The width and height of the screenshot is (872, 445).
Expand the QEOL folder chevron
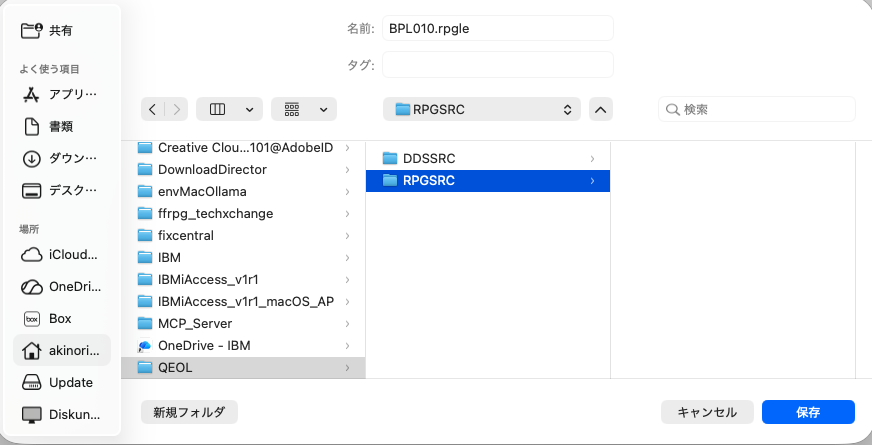pyautogui.click(x=348, y=368)
